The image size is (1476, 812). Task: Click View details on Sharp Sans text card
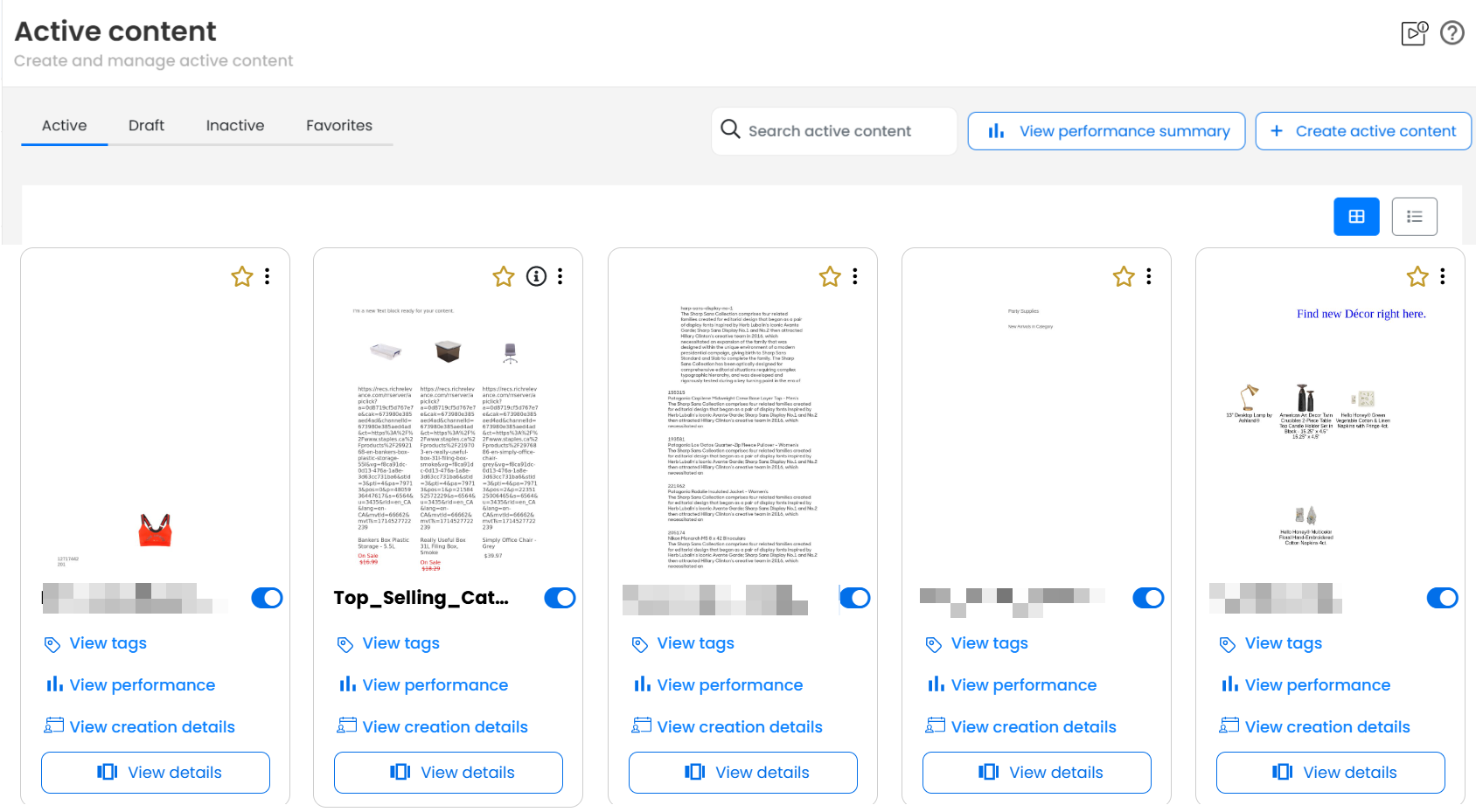pos(743,773)
